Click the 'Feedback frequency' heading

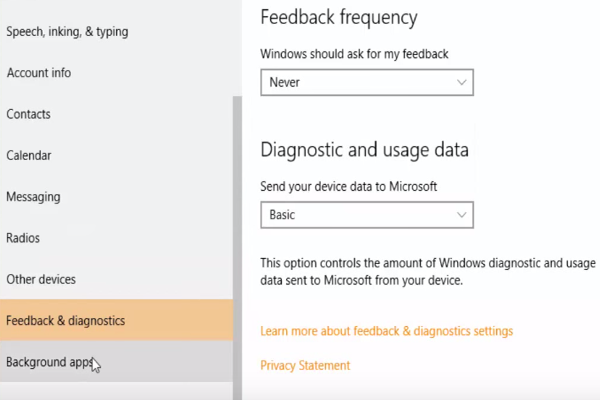point(338,17)
